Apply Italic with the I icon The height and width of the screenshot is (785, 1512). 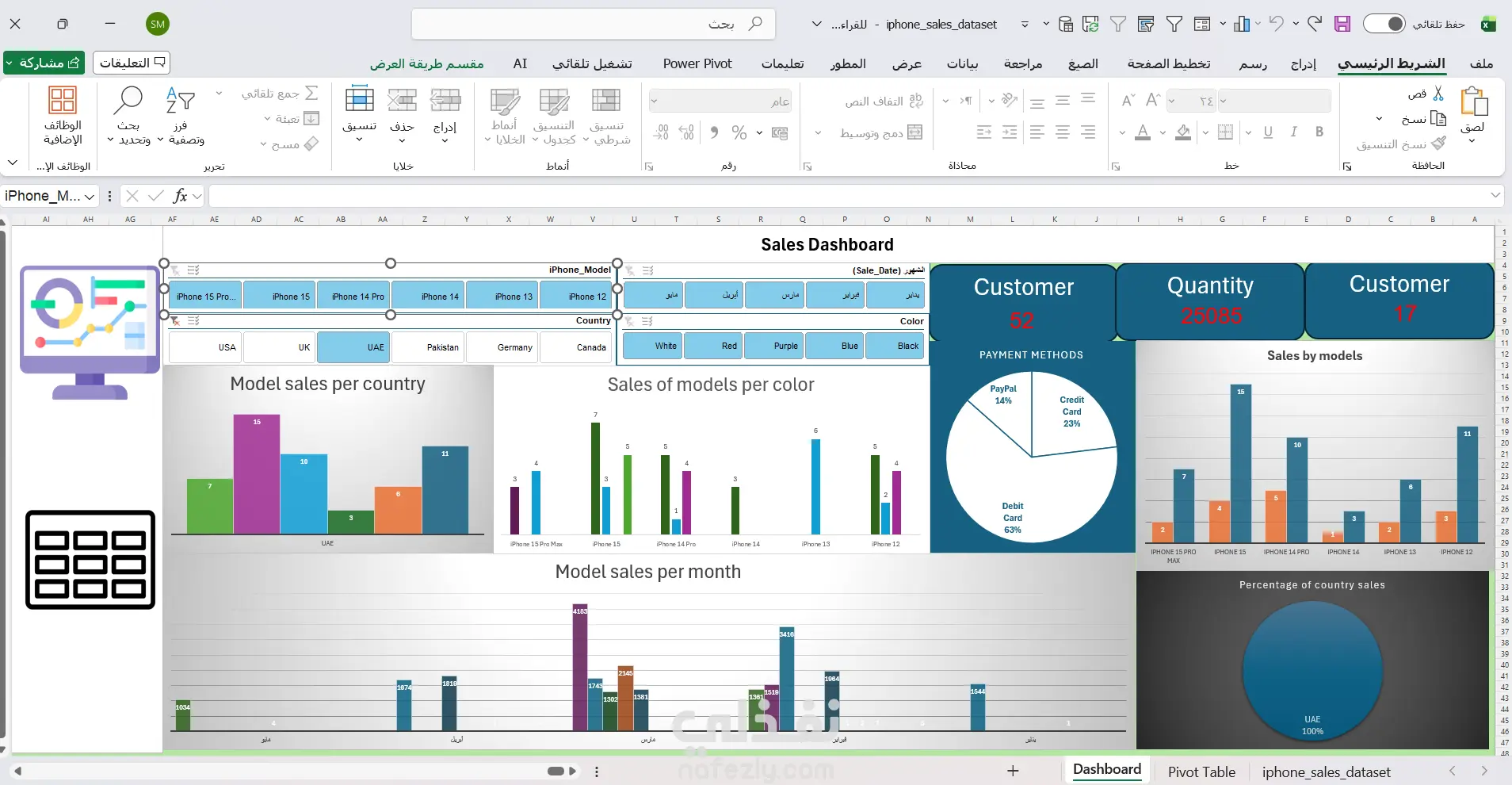pyautogui.click(x=1293, y=132)
